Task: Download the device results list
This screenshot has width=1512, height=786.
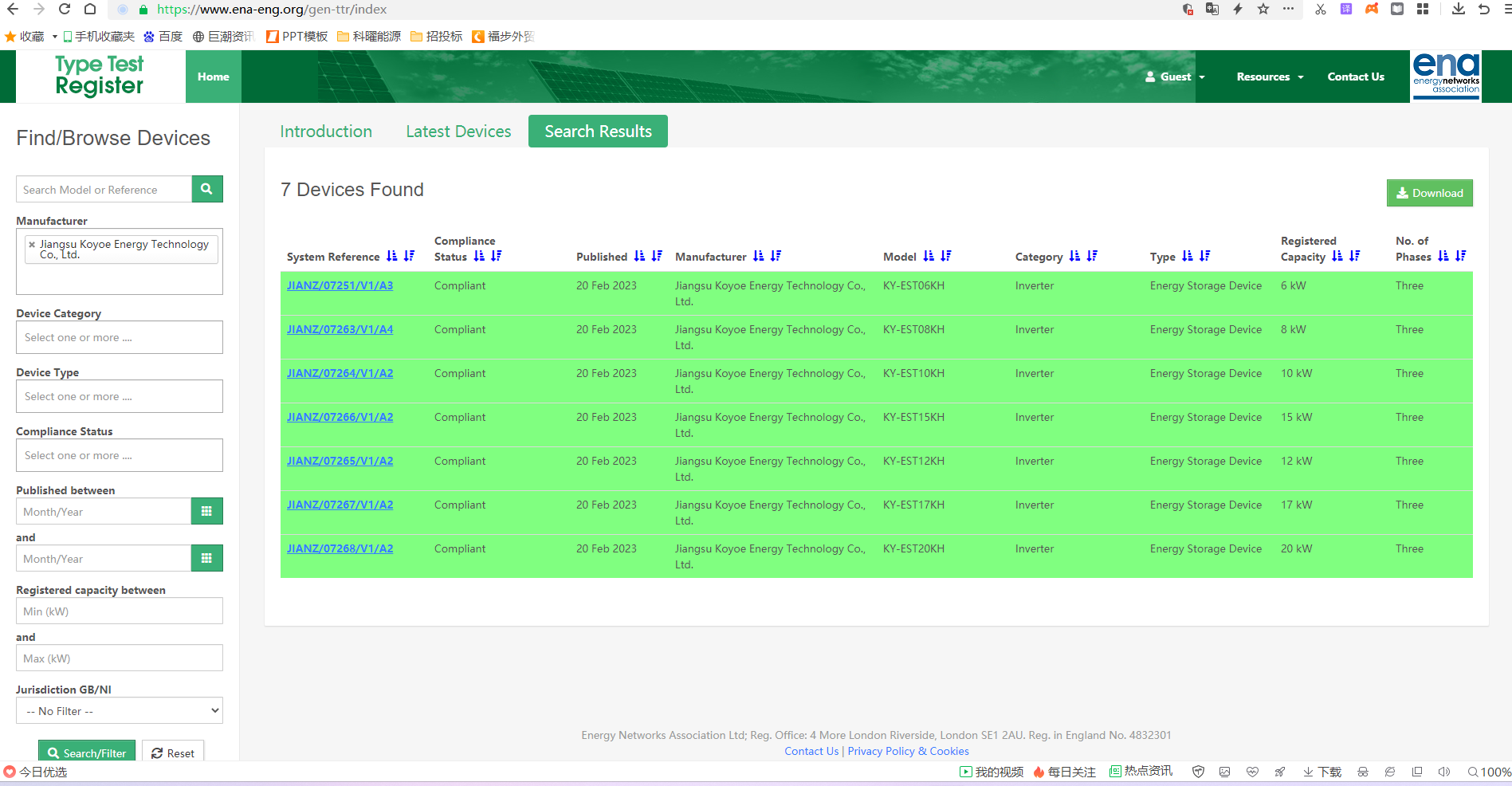Action: [1429, 193]
